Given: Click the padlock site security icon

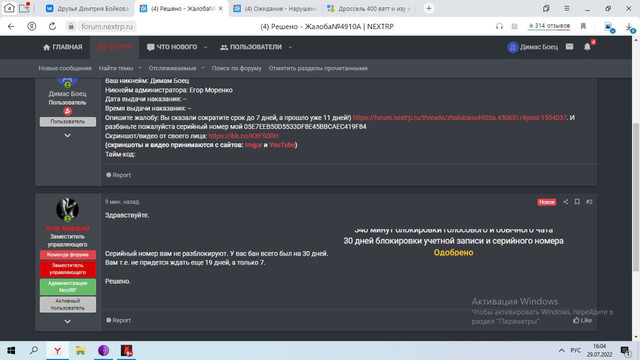Looking at the screenshot, I should pyautogui.click(x=71, y=27).
